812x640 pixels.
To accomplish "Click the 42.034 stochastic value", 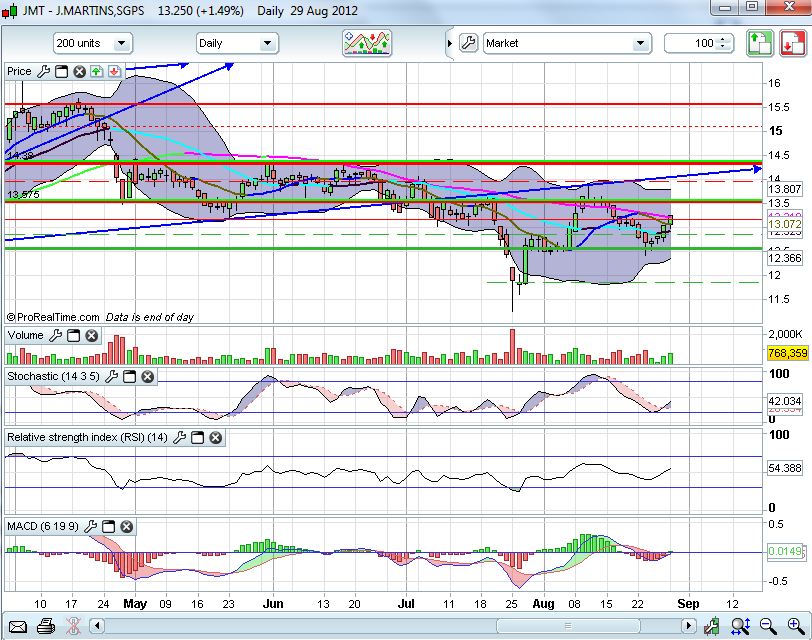I will coord(785,401).
